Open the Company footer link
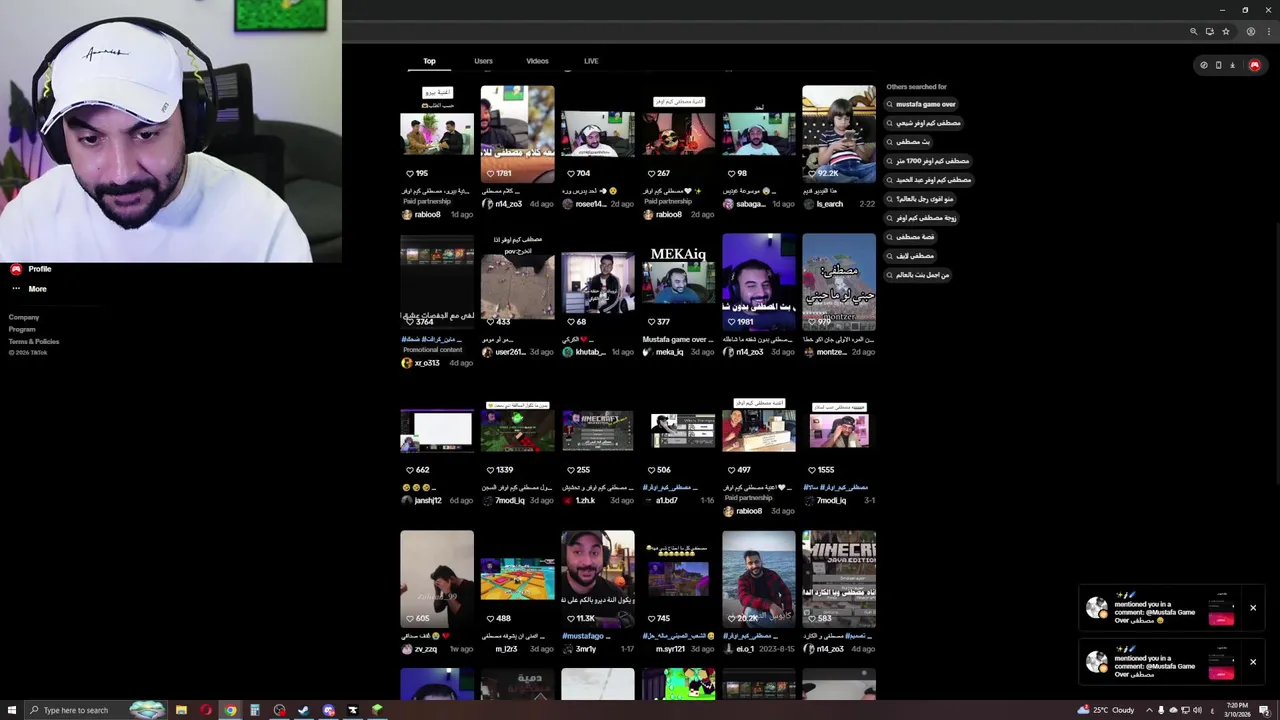Screen dimensions: 1280x720 tap(24, 317)
